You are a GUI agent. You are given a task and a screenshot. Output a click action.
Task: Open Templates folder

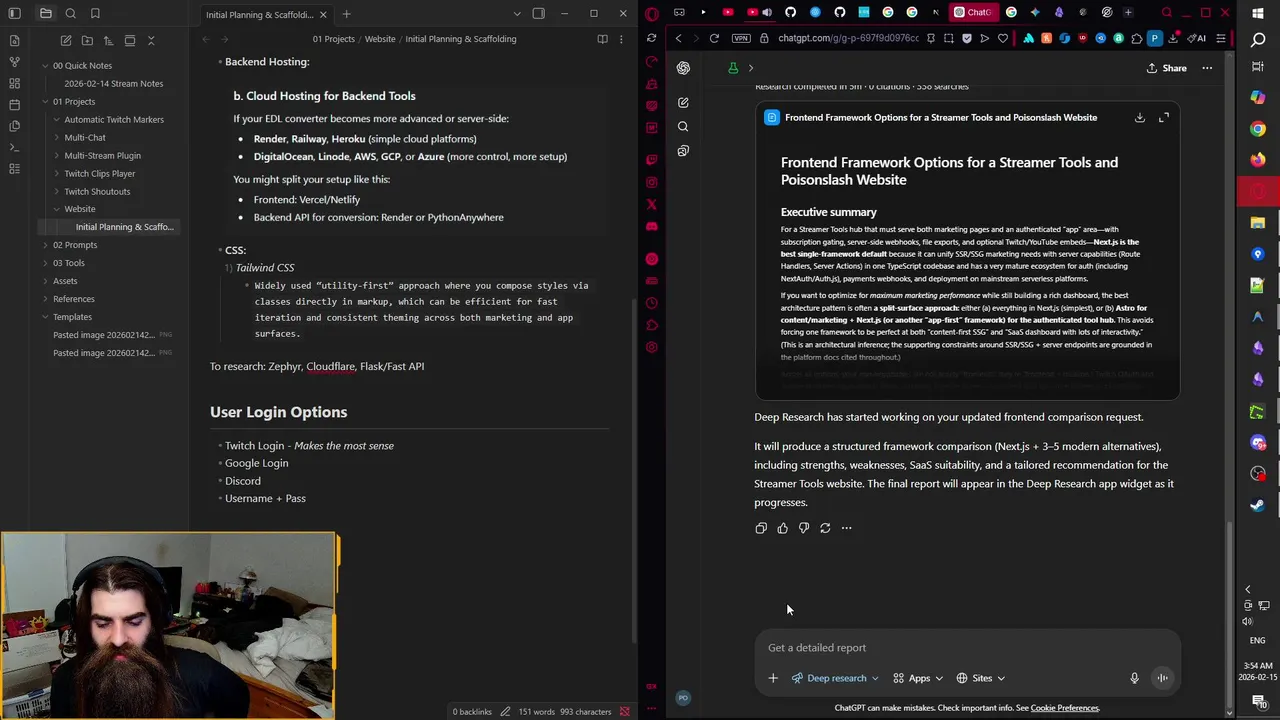[x=72, y=317]
